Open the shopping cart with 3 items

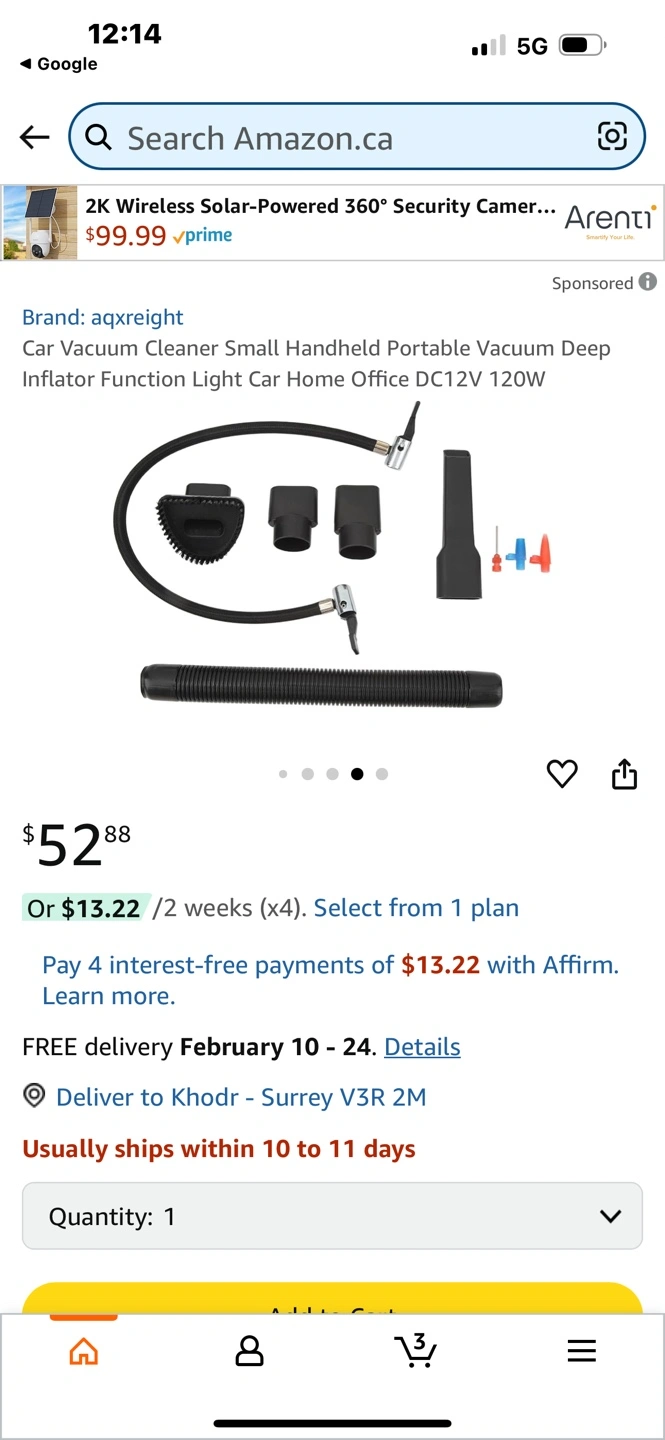click(415, 1350)
